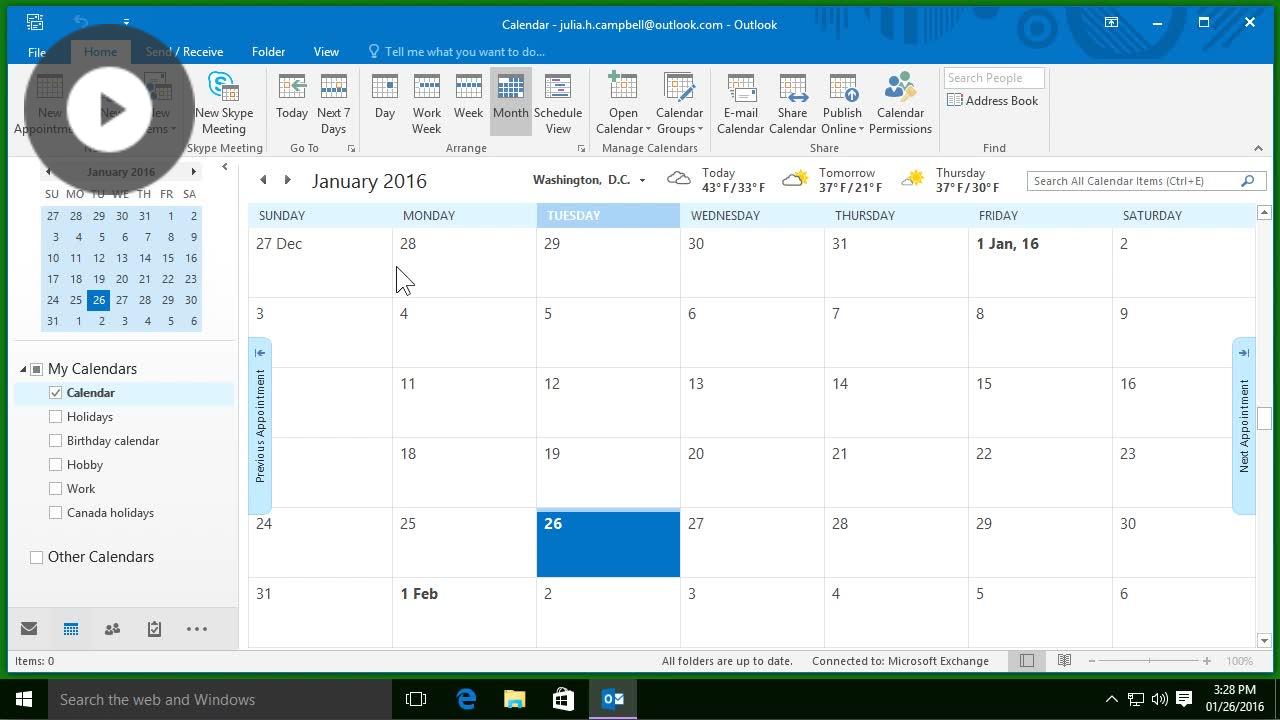Open the E-mail Calendar tool
1280x720 pixels.
[740, 100]
